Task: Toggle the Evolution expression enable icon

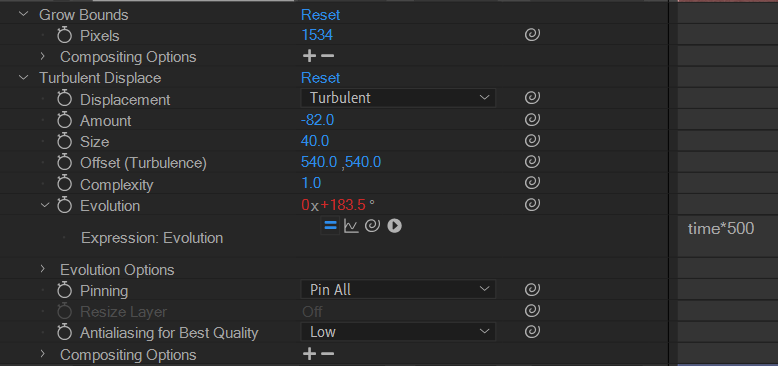Action: pyautogui.click(x=330, y=226)
